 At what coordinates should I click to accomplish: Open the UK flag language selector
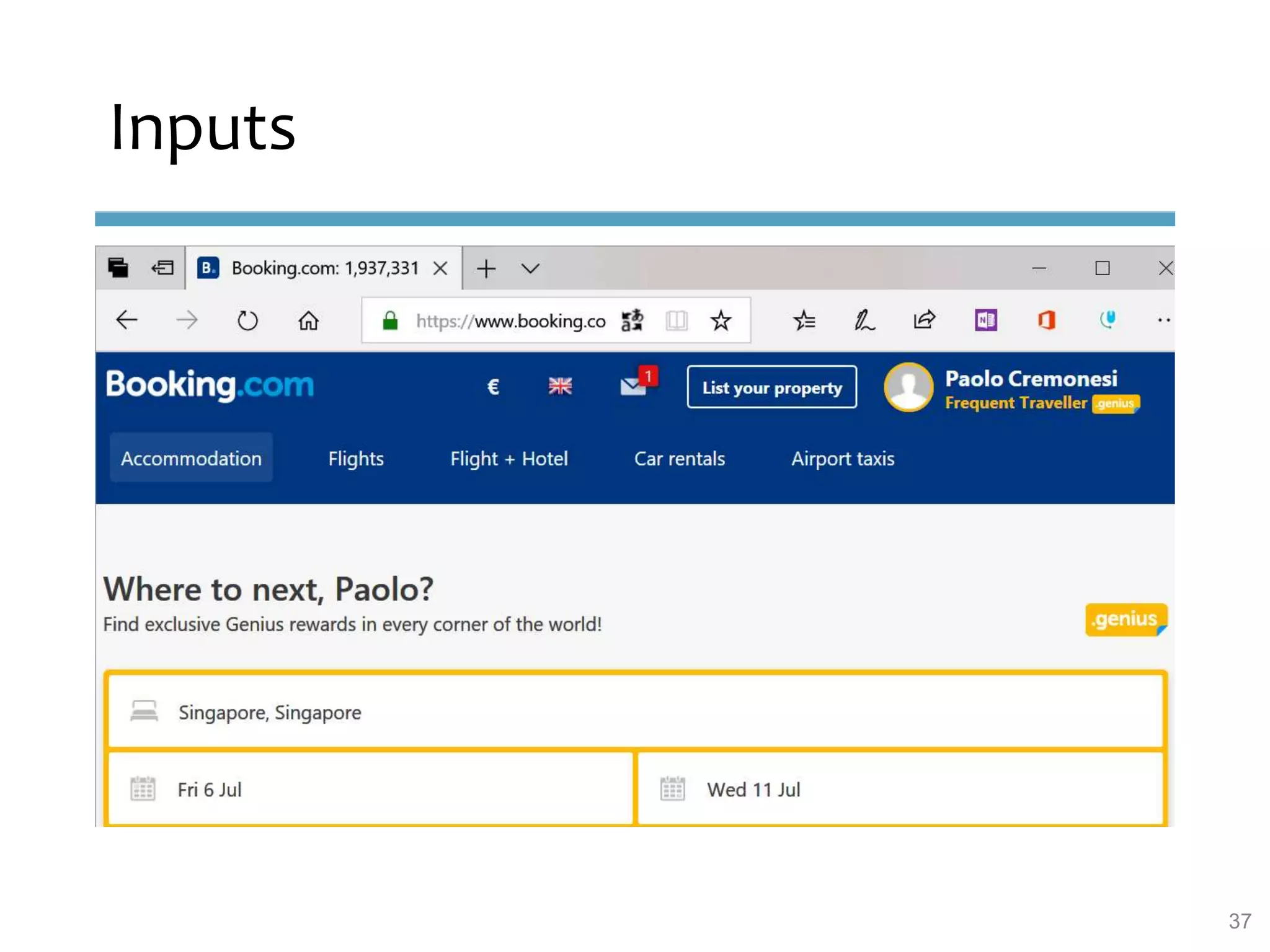pos(560,386)
